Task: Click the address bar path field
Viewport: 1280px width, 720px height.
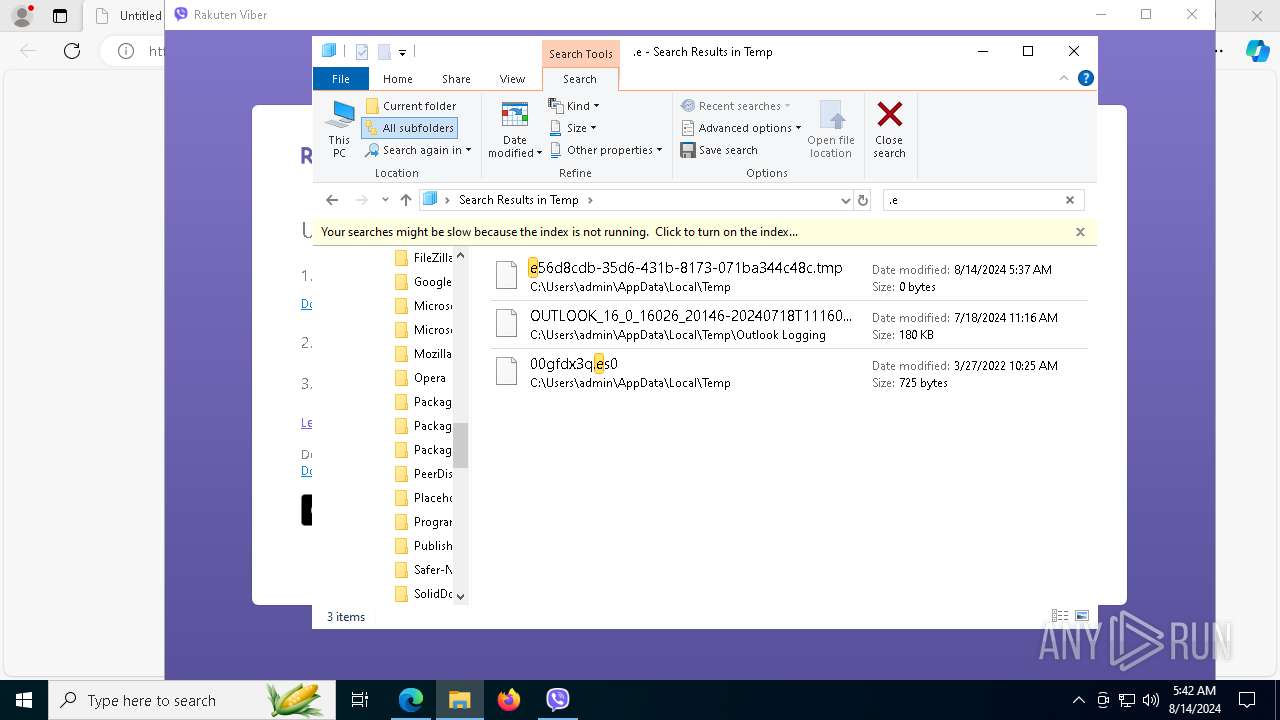Action: 637,200
